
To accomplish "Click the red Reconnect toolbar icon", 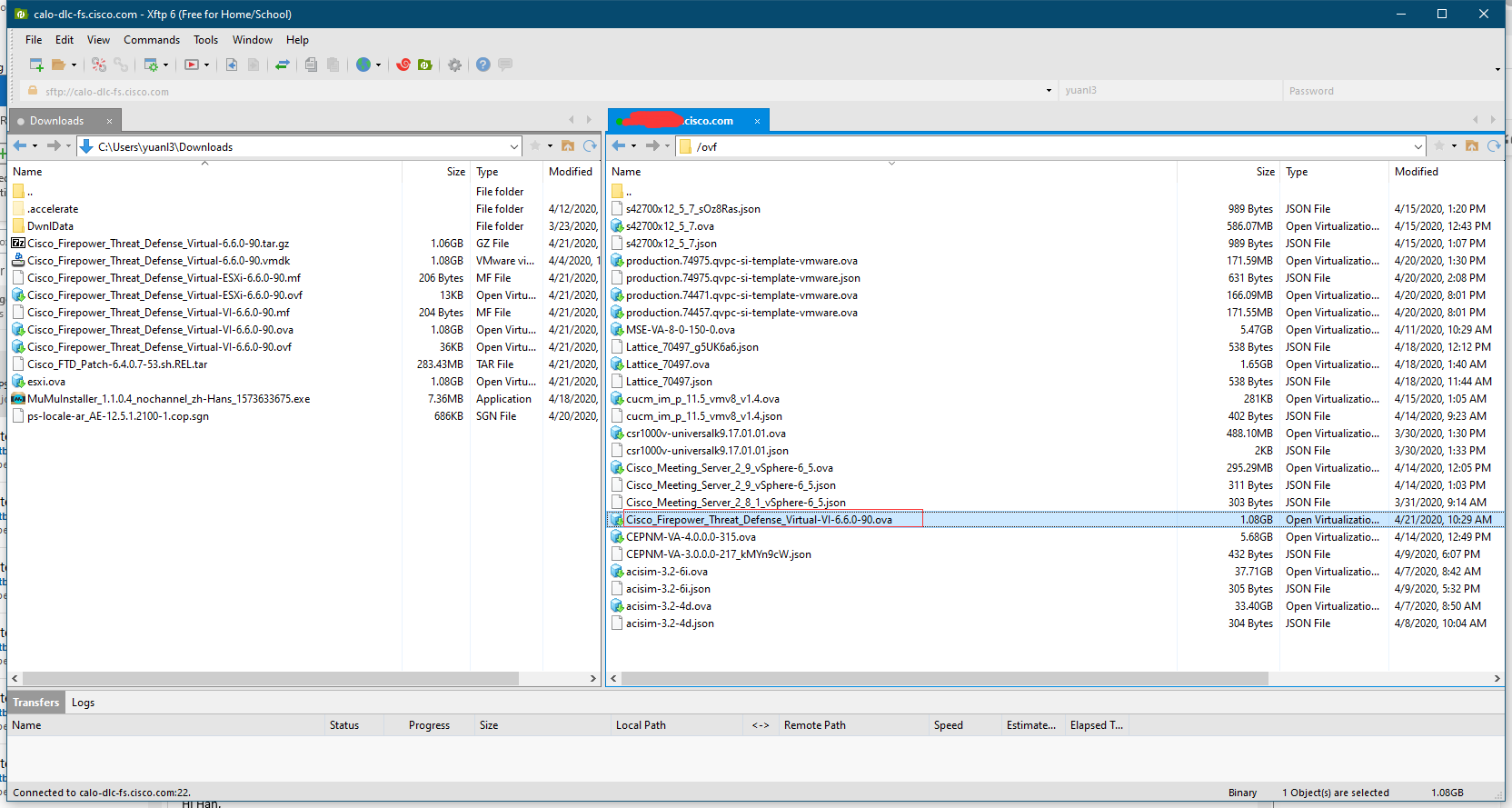I will click(99, 65).
